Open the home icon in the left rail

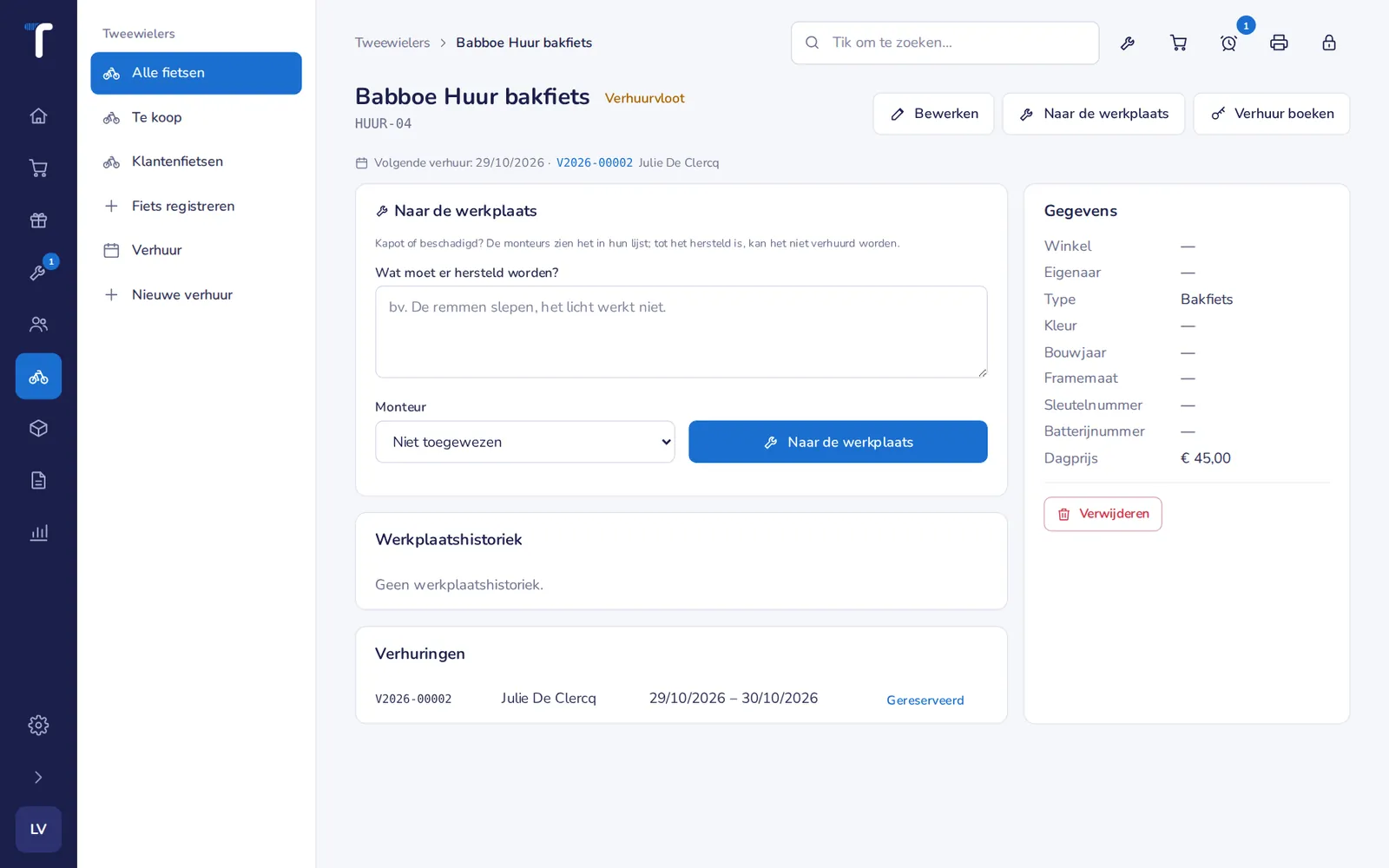click(38, 116)
